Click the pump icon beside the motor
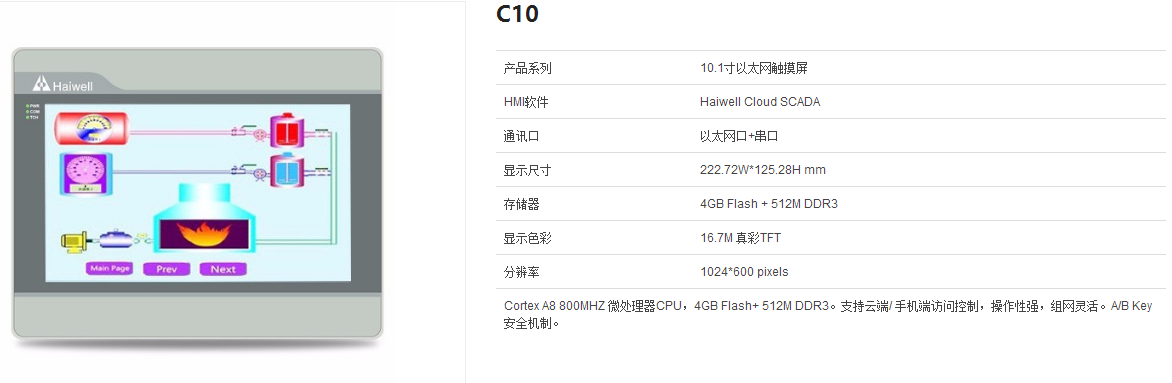Screen dimensions: 1172x383 (x=117, y=239)
